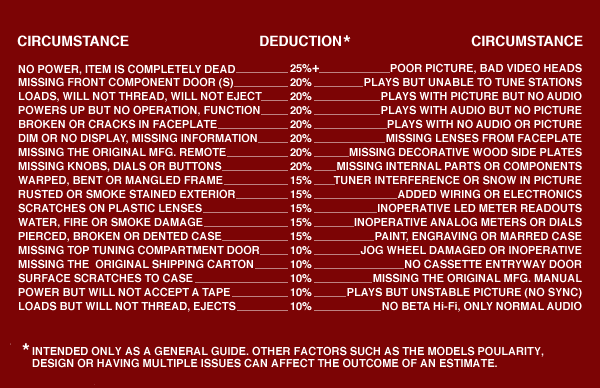Click 'MISSING THE ORIGINAL SHIPPING CARTON' line
600x388 pixels.
pos(136,264)
